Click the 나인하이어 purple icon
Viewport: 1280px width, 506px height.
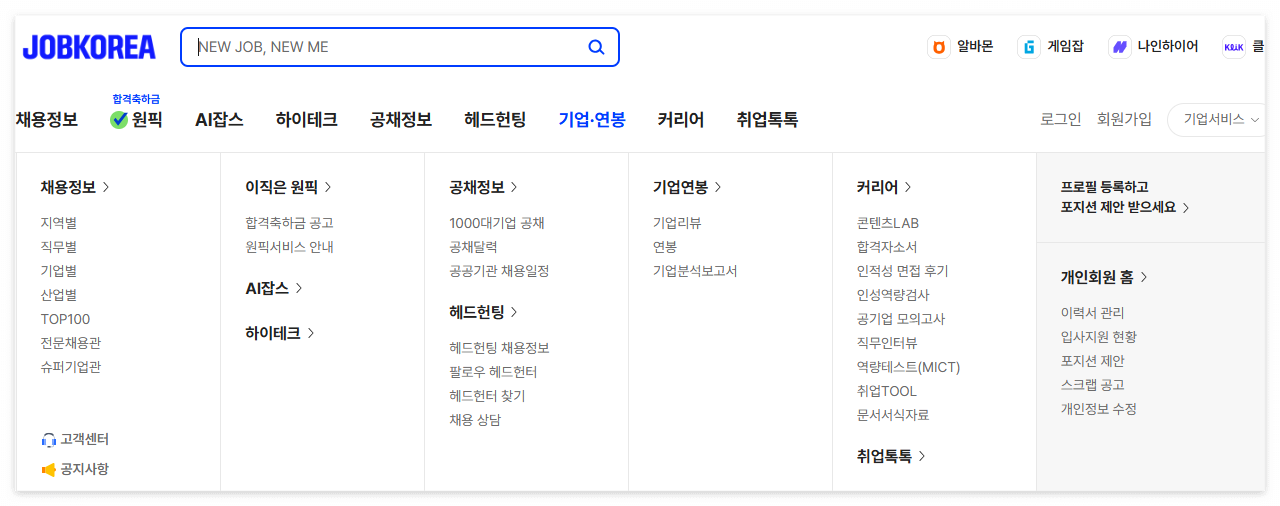click(x=1120, y=47)
